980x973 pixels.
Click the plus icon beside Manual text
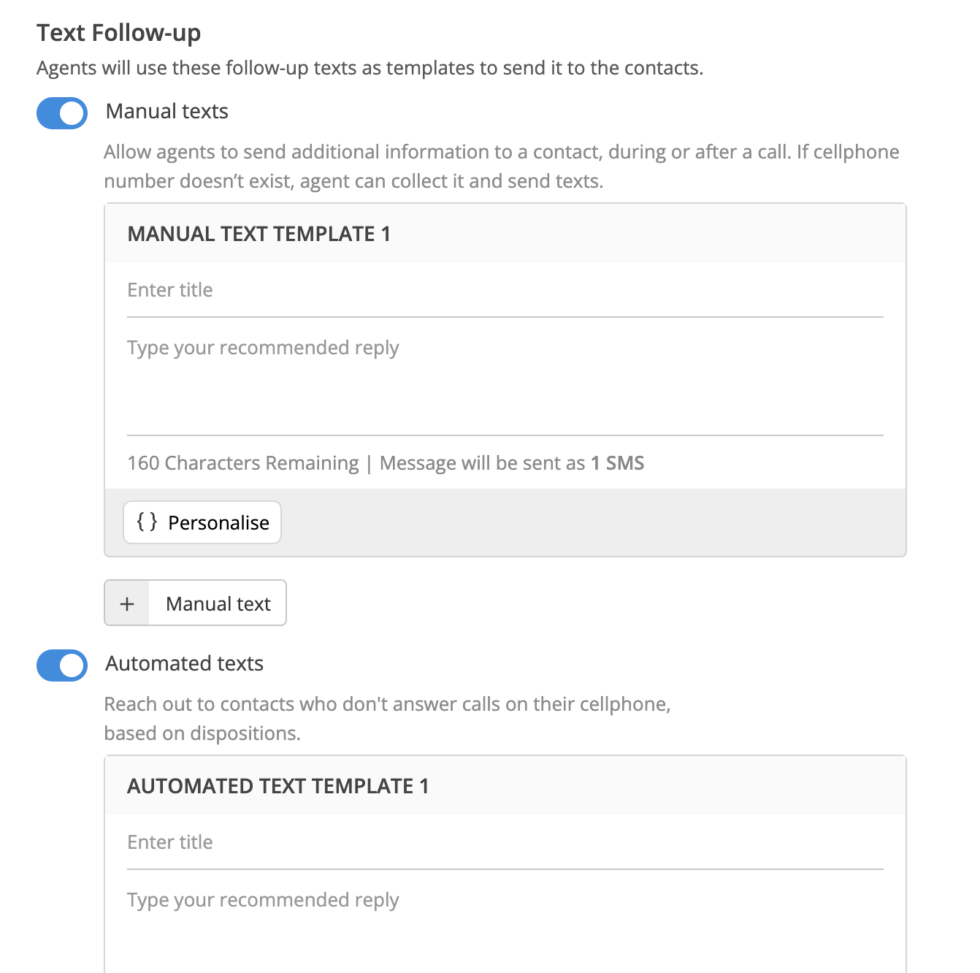[x=127, y=603]
